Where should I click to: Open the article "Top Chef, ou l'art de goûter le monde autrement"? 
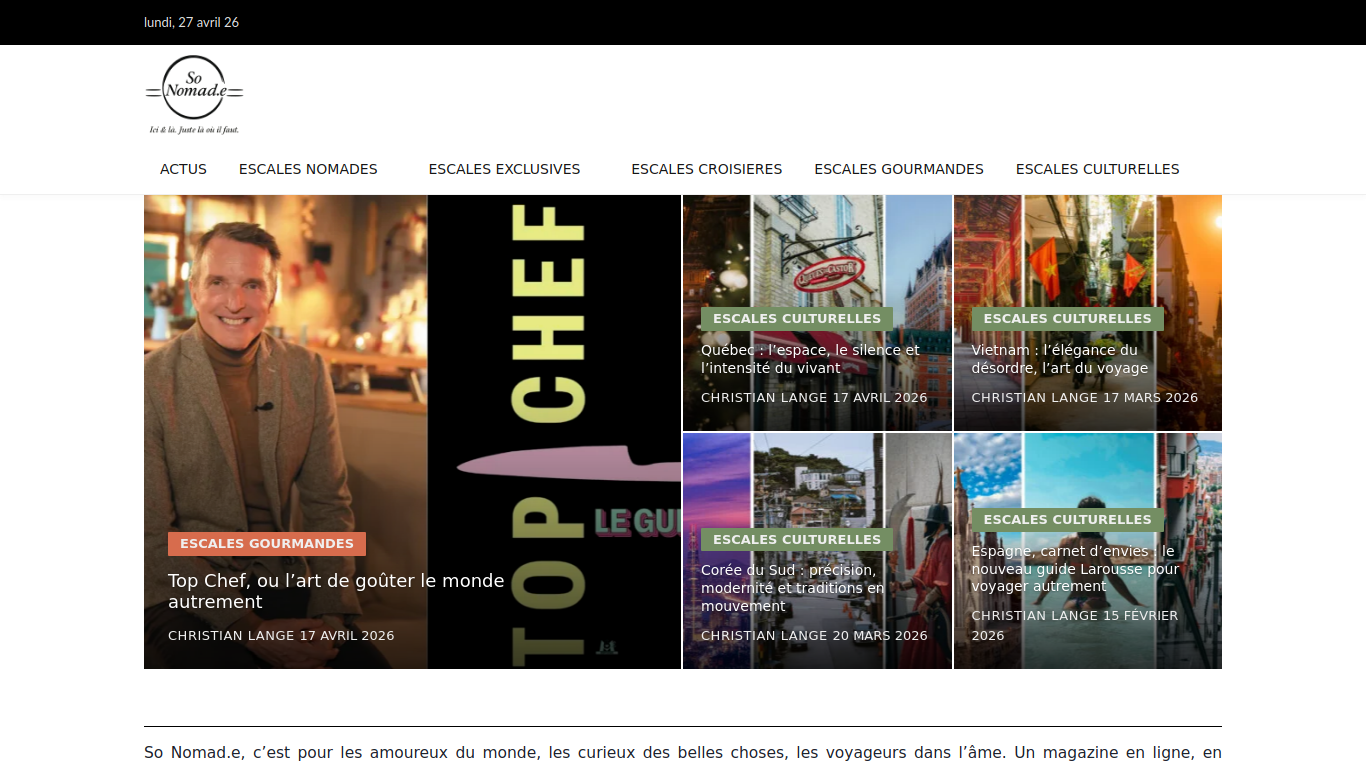click(x=336, y=591)
